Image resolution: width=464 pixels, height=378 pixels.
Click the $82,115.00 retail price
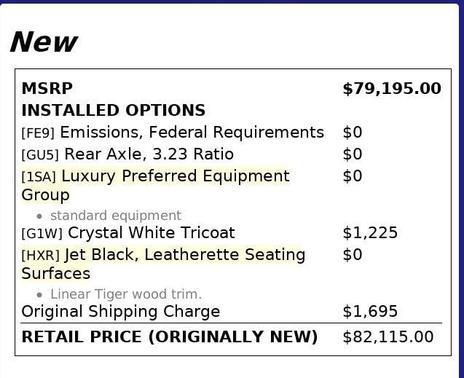click(x=388, y=337)
